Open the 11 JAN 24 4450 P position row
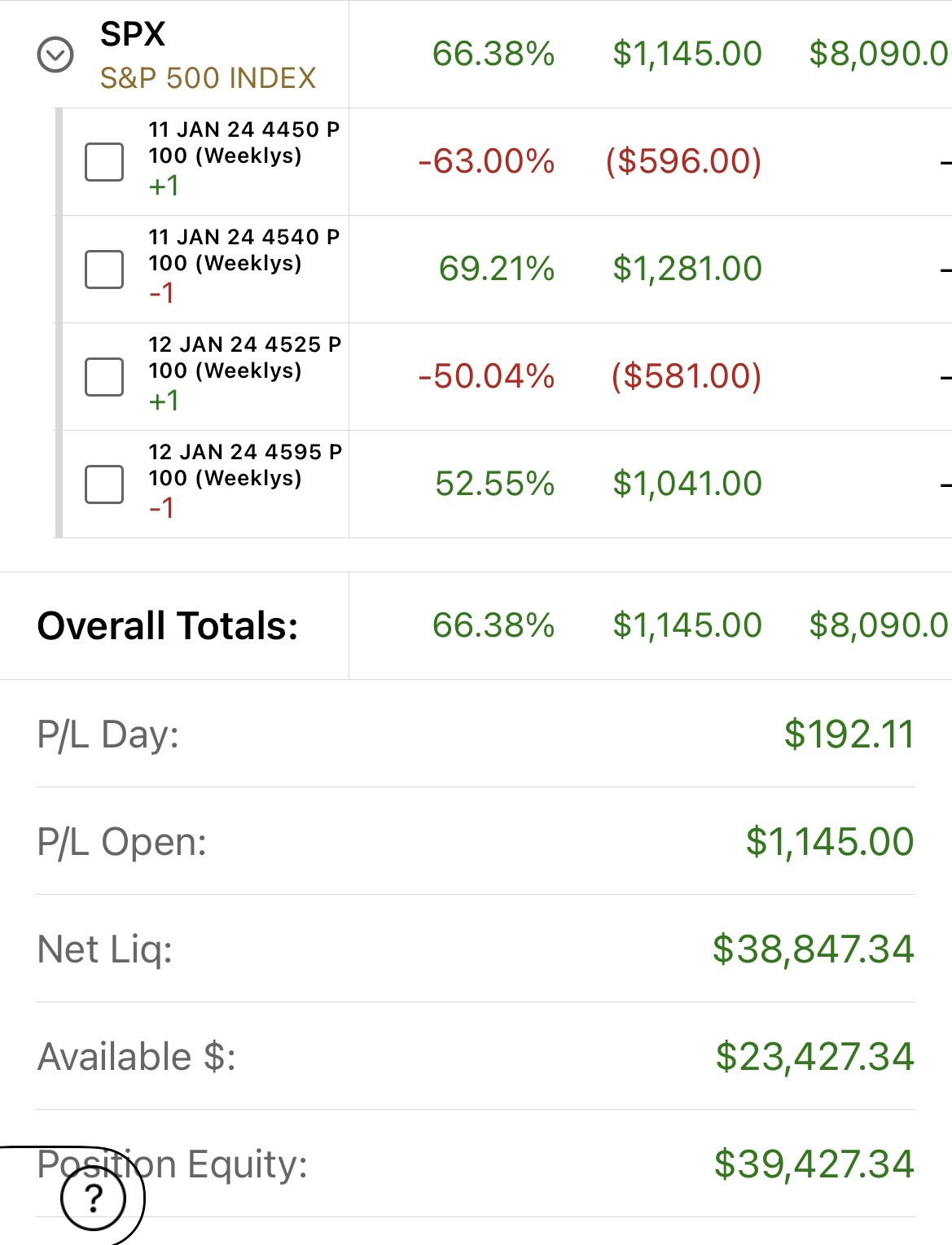Image resolution: width=952 pixels, height=1245 pixels. (503, 161)
